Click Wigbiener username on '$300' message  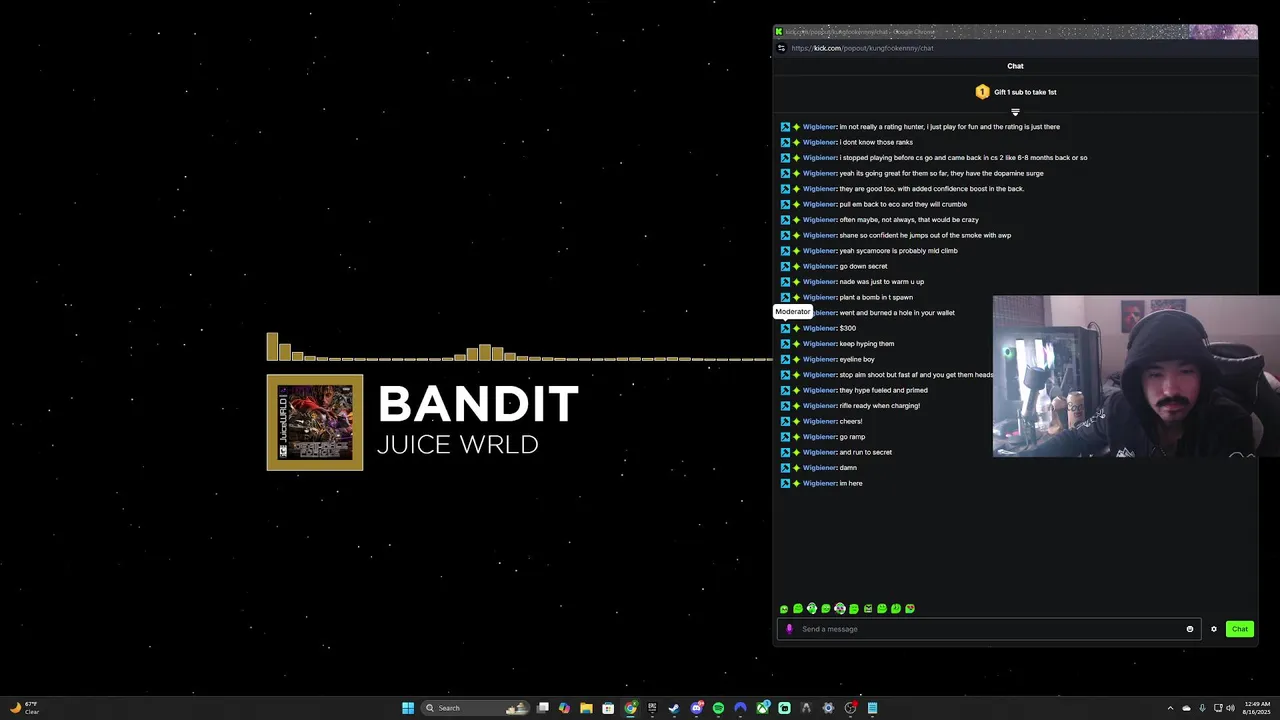click(819, 328)
